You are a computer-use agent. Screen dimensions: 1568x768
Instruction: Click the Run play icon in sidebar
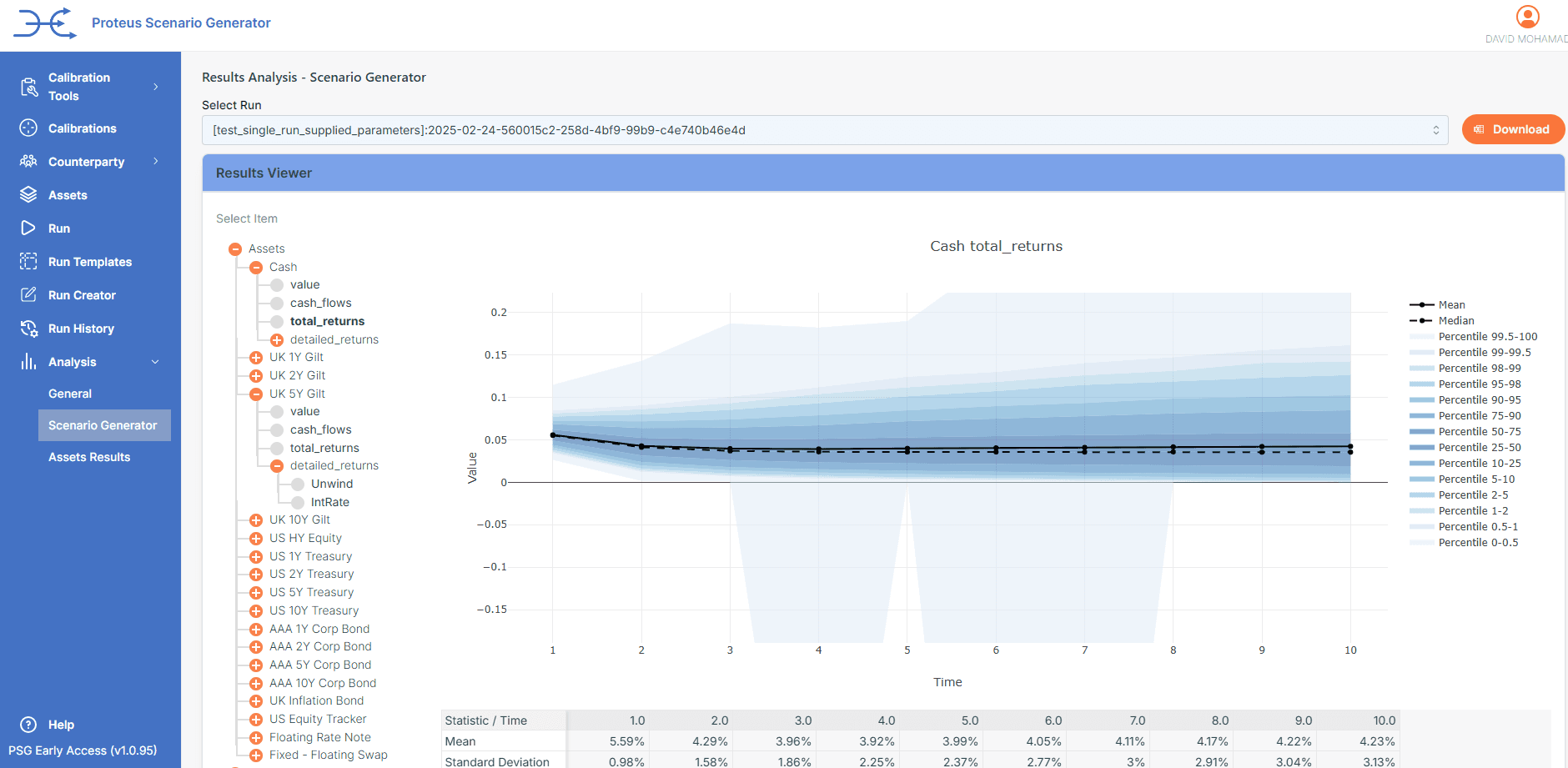pos(28,228)
